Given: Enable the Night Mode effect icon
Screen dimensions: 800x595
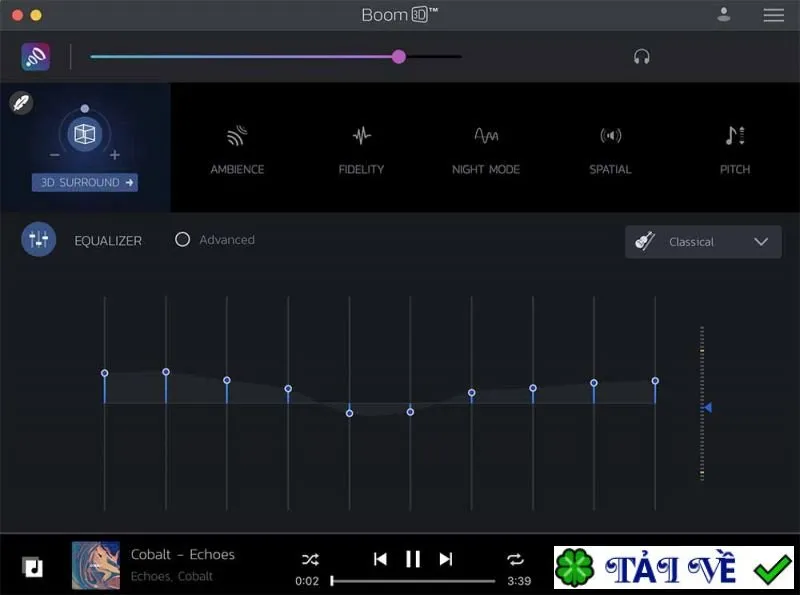Looking at the screenshot, I should coord(486,136).
